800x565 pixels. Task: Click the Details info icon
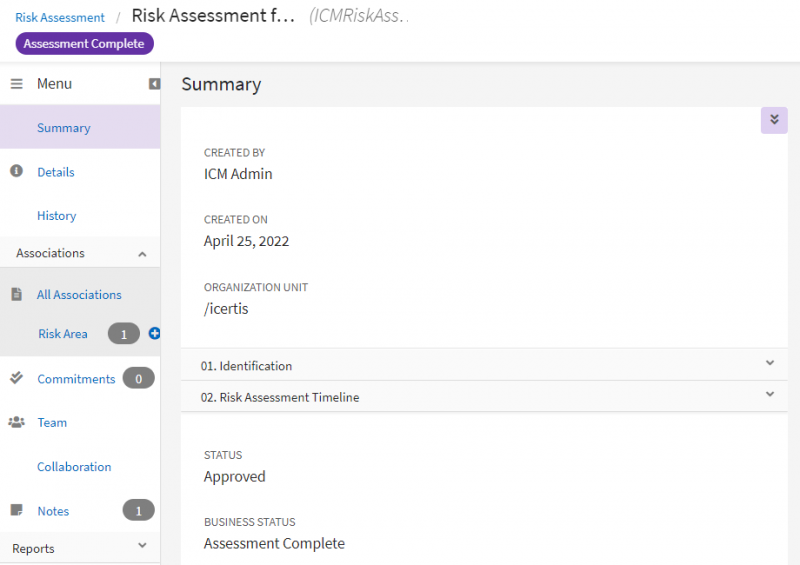[16, 171]
